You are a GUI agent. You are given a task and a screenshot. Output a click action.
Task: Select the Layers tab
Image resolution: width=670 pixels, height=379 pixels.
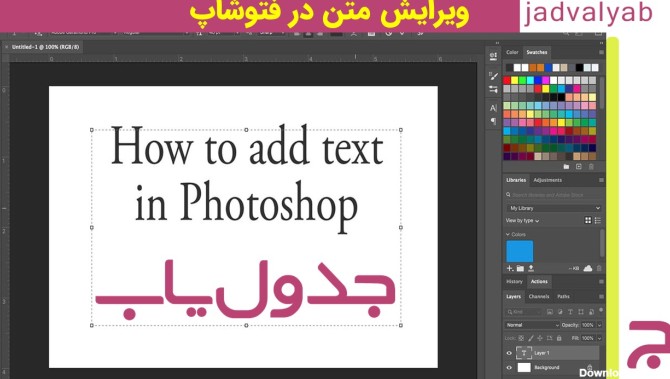click(513, 297)
